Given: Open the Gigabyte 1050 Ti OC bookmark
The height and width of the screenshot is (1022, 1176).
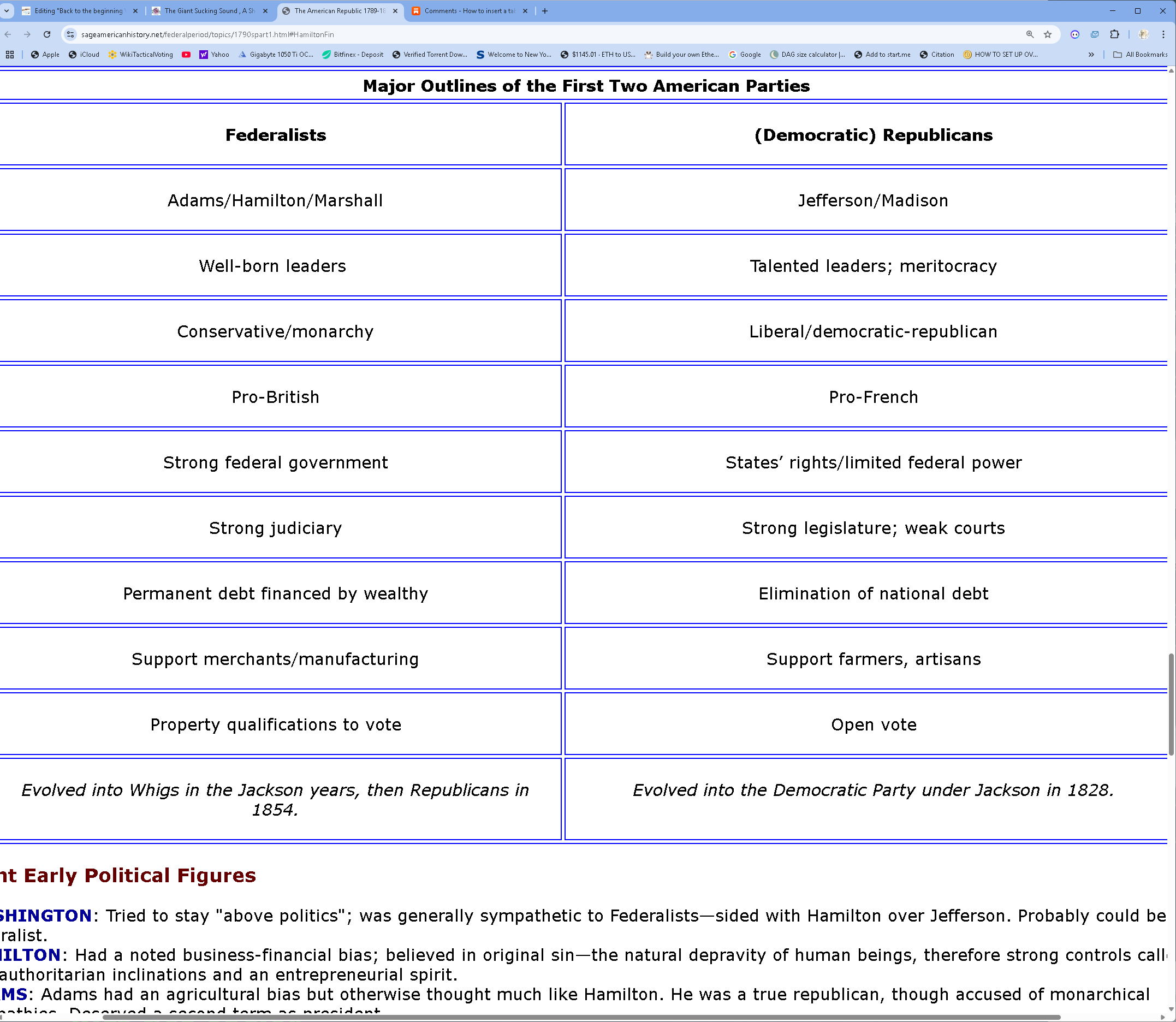Looking at the screenshot, I should click(x=276, y=55).
